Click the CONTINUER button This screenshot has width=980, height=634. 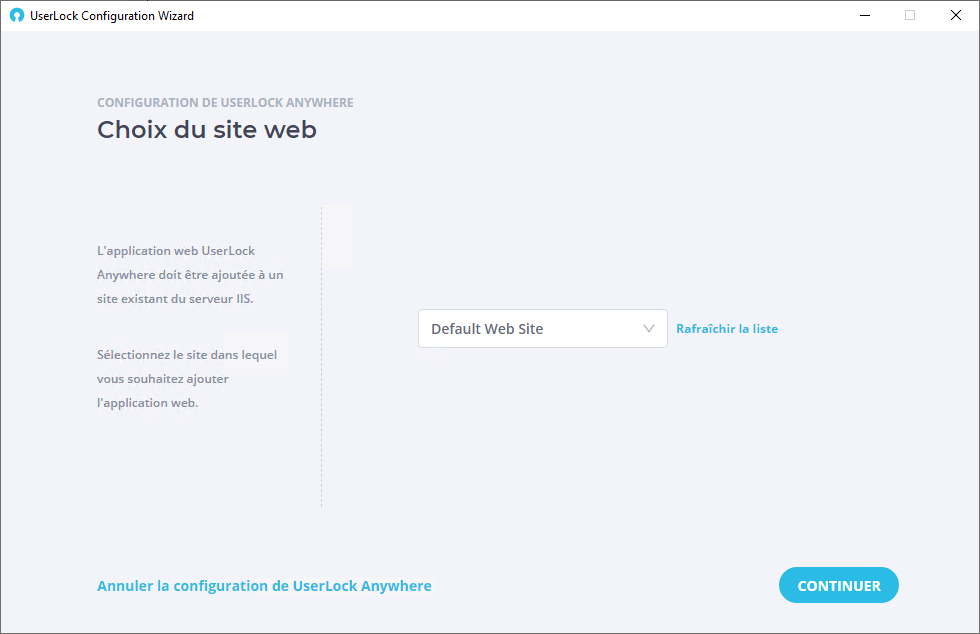pyautogui.click(x=839, y=585)
